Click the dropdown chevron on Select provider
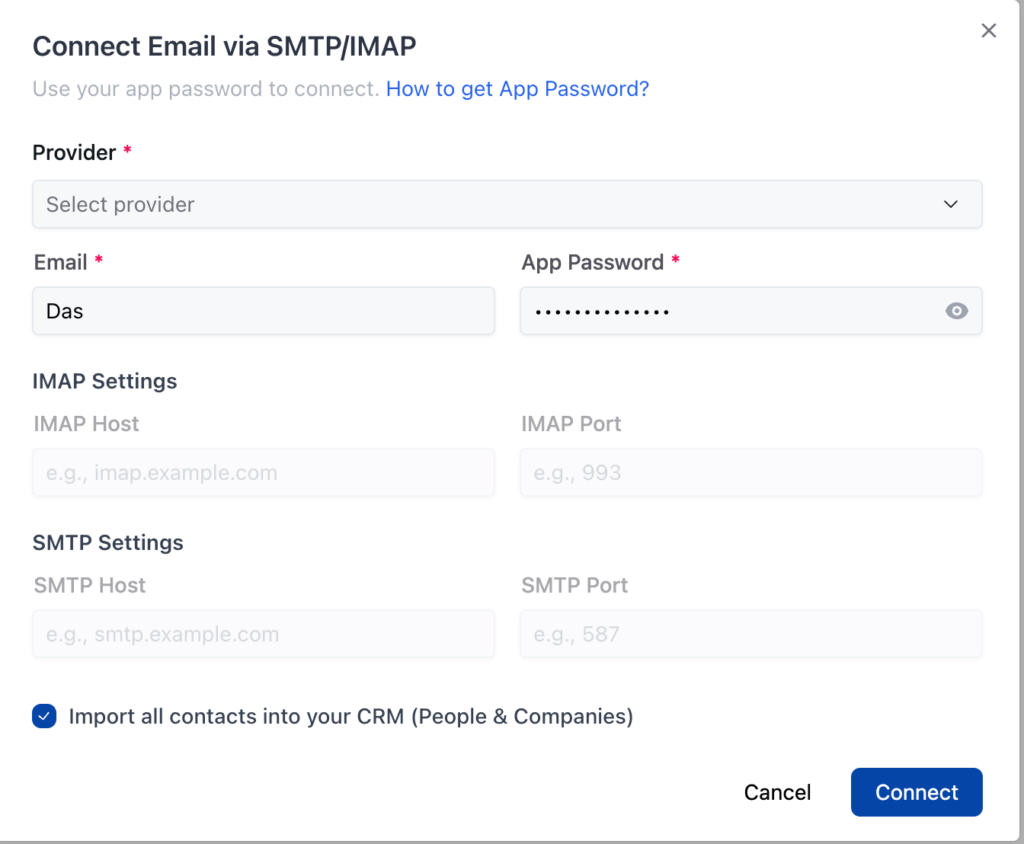1024x844 pixels. (x=953, y=204)
